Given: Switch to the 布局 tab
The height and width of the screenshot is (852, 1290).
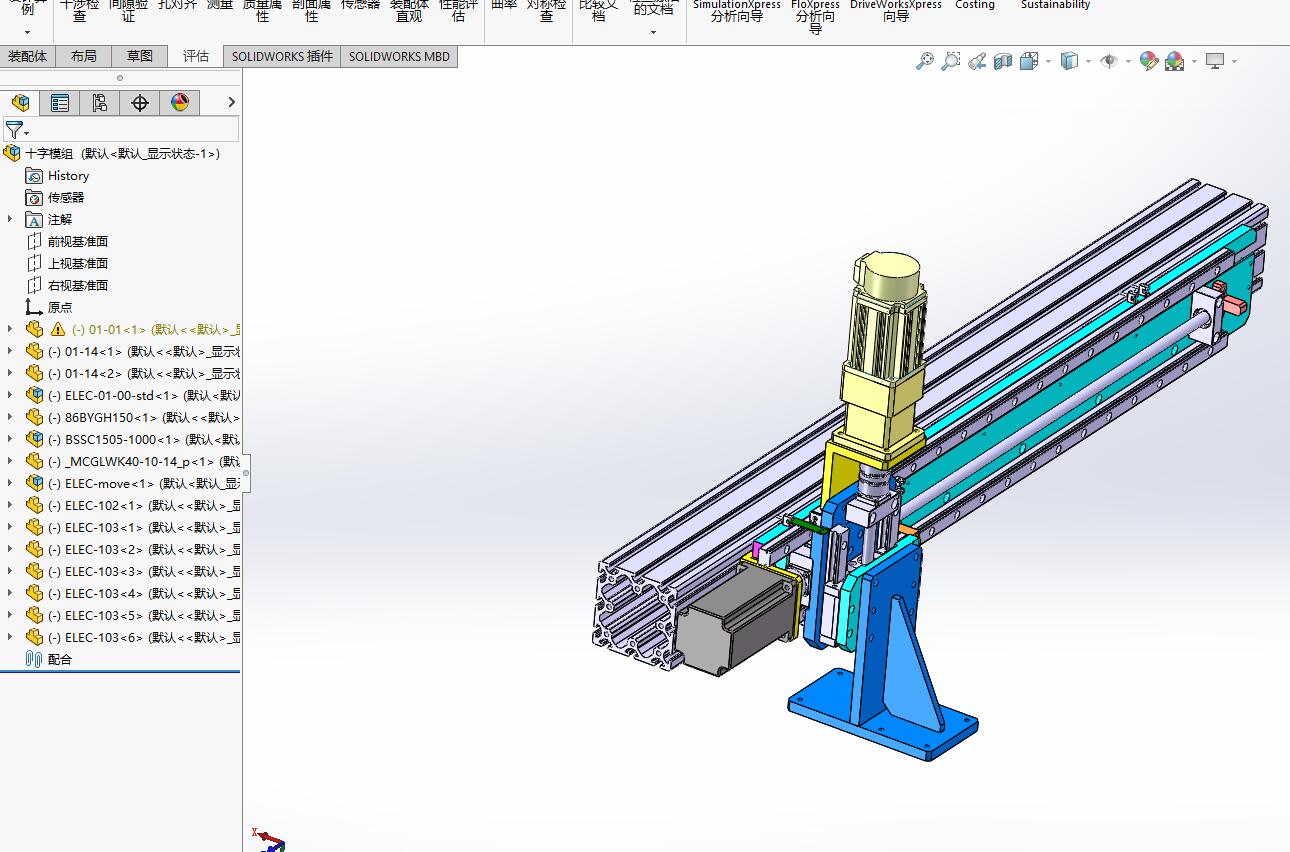Looking at the screenshot, I should [84, 56].
